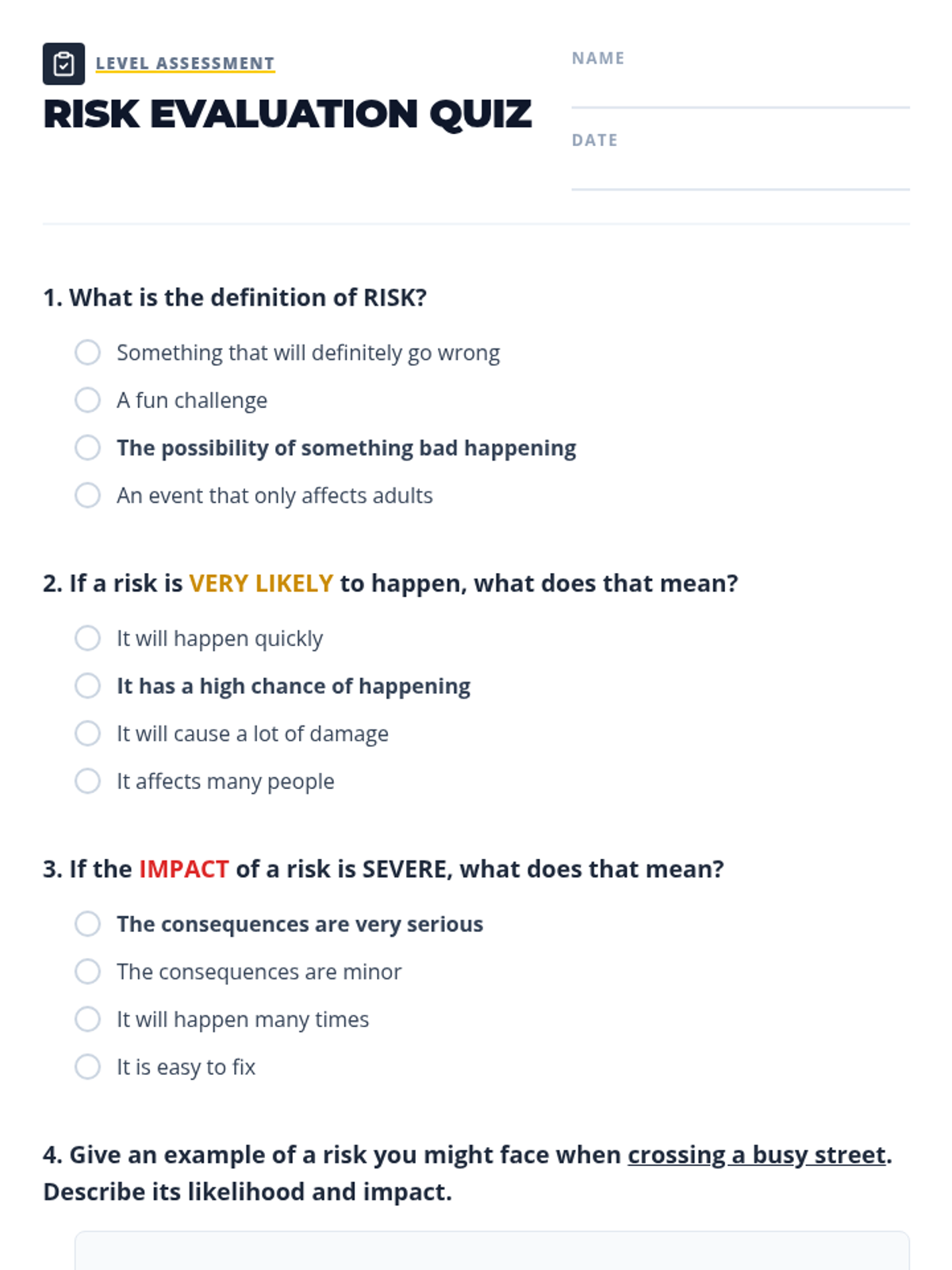952x1270 pixels.
Task: Open the Level Assessment link
Action: click(x=185, y=63)
